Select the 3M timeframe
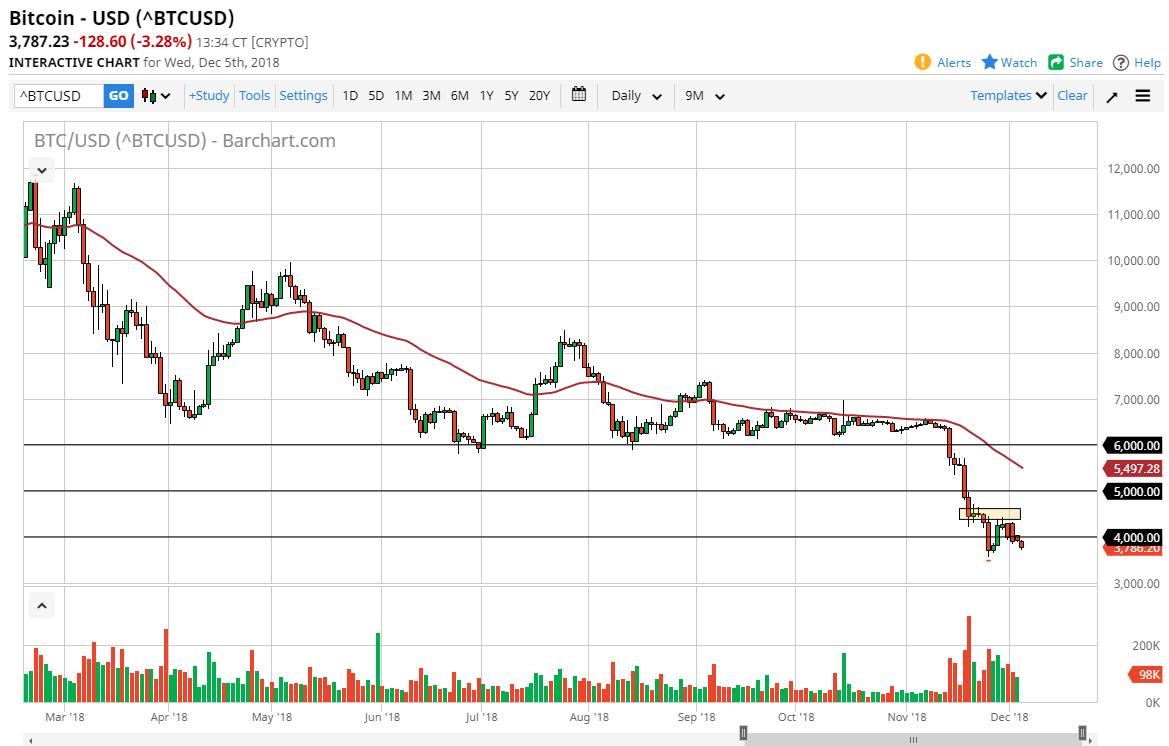 (431, 95)
